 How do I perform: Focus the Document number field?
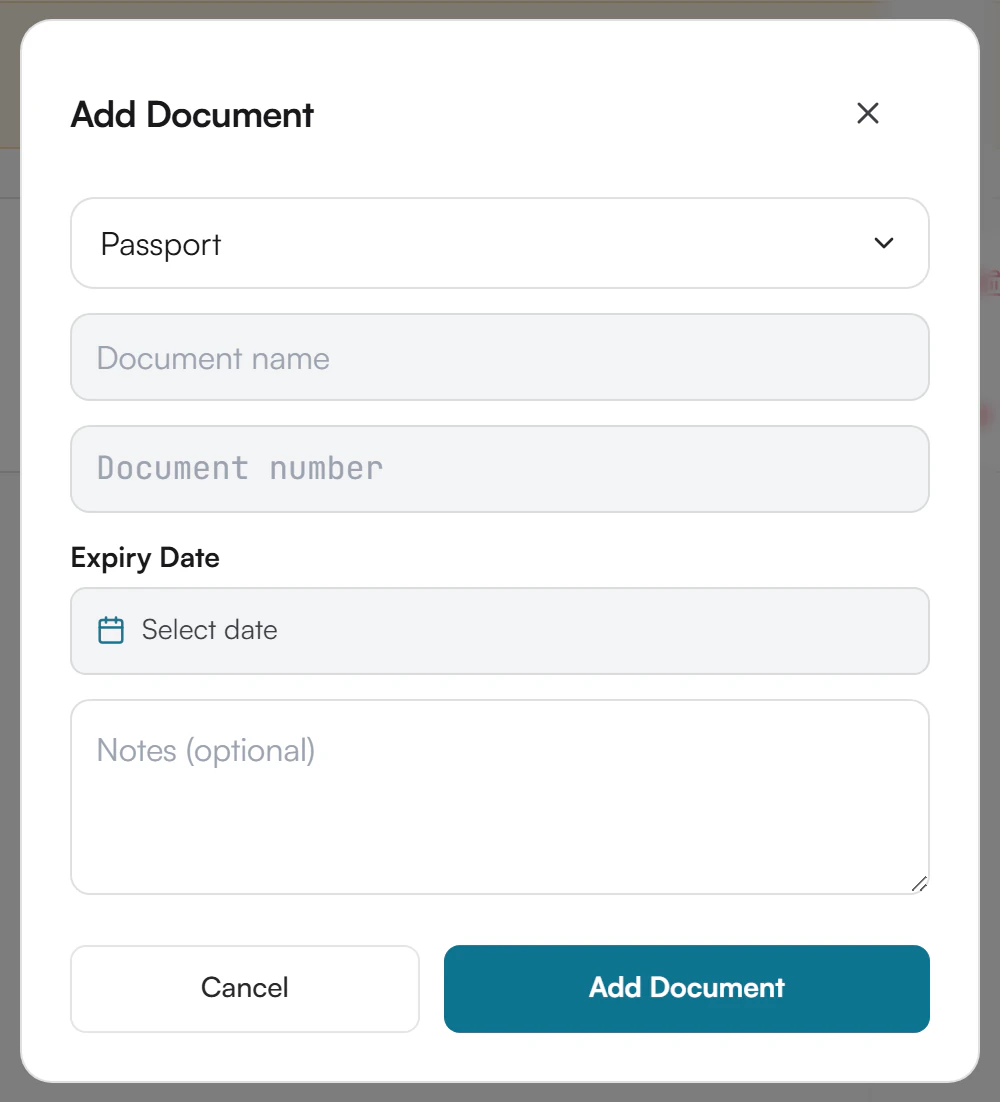(x=500, y=469)
